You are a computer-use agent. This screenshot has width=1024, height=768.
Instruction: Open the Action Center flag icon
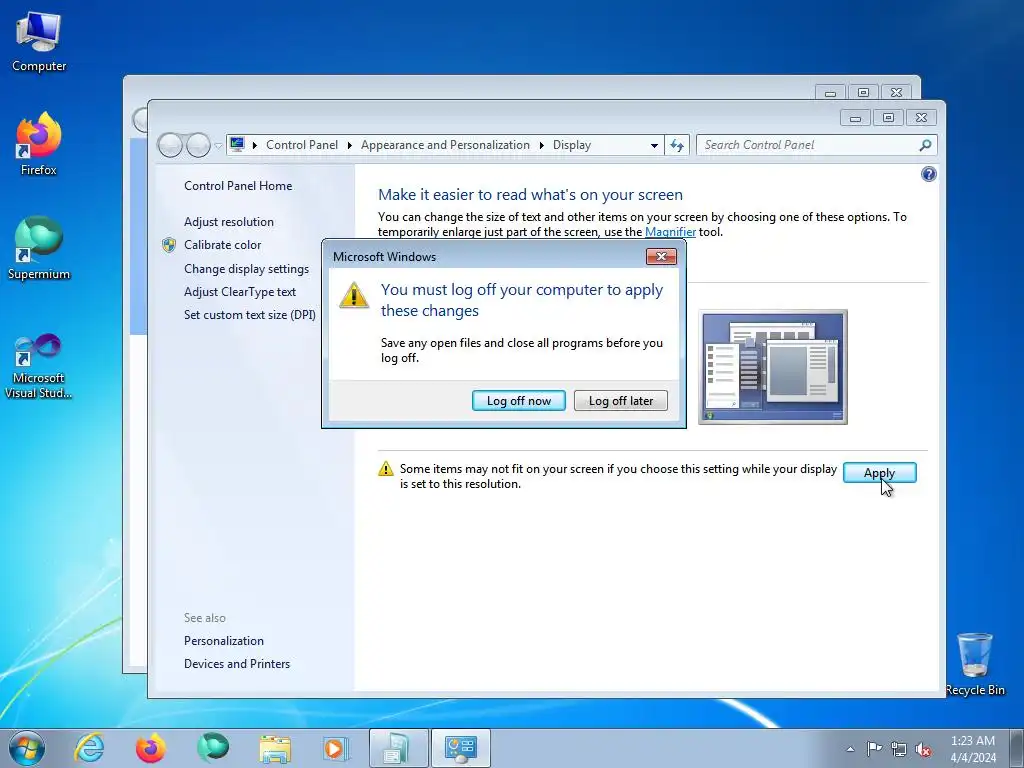point(874,749)
